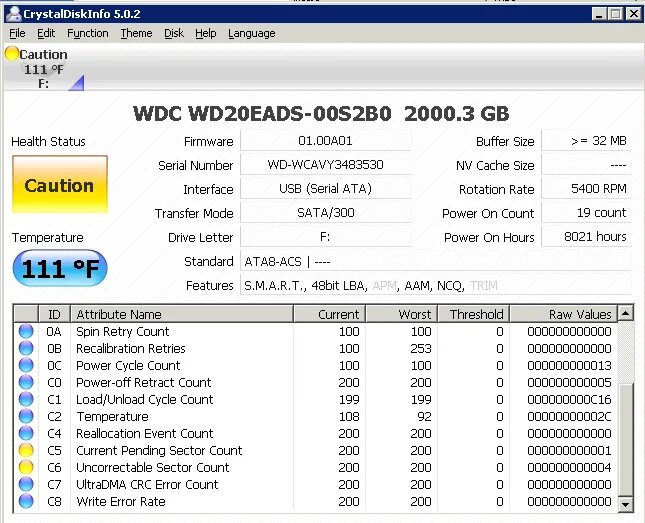The width and height of the screenshot is (645, 523).
Task: Close the CrystalDiskInfo window
Action: pyautogui.click(x=633, y=14)
